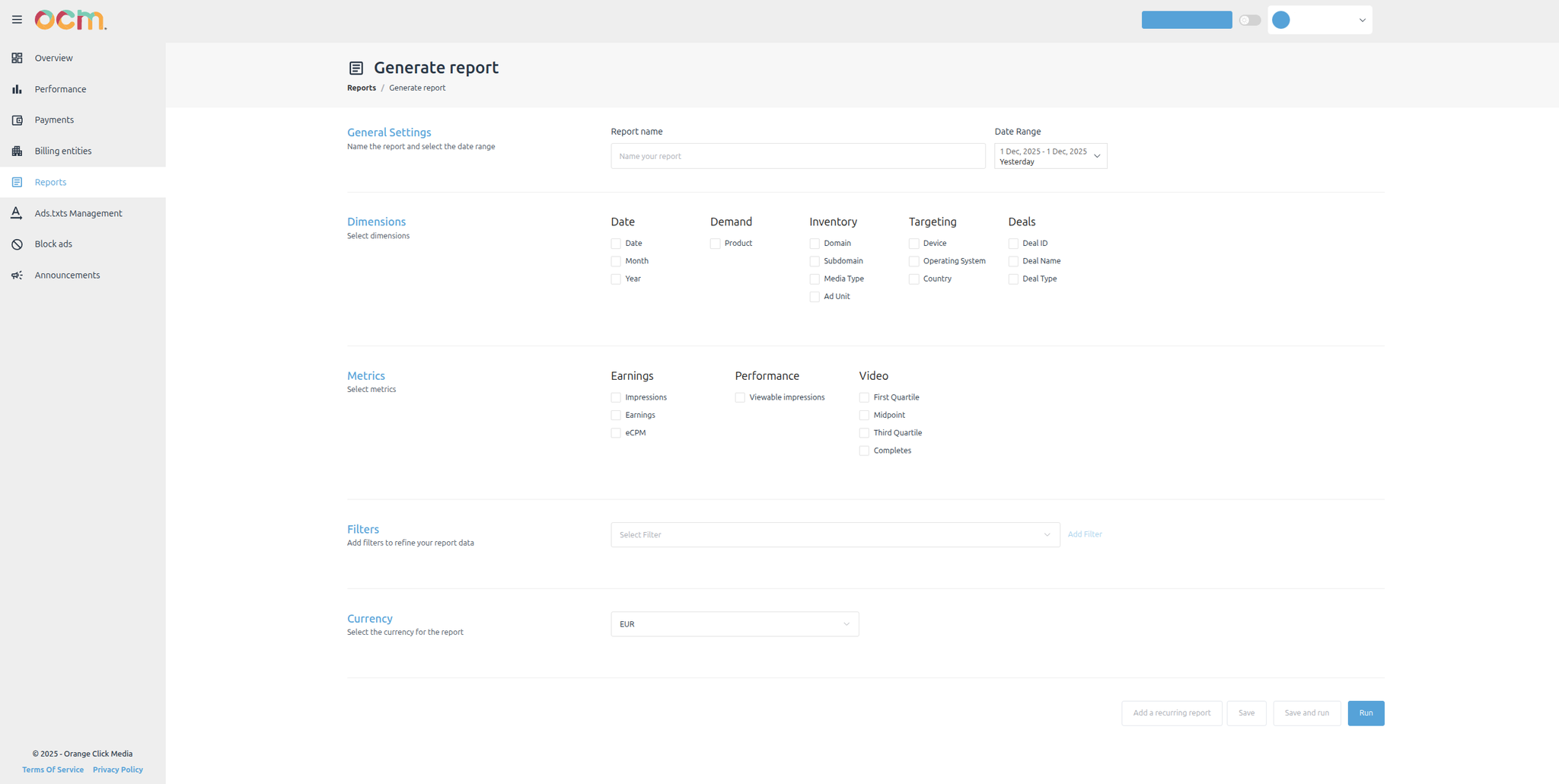1559x784 pixels.
Task: Select the Billing entities building icon
Action: pos(17,151)
